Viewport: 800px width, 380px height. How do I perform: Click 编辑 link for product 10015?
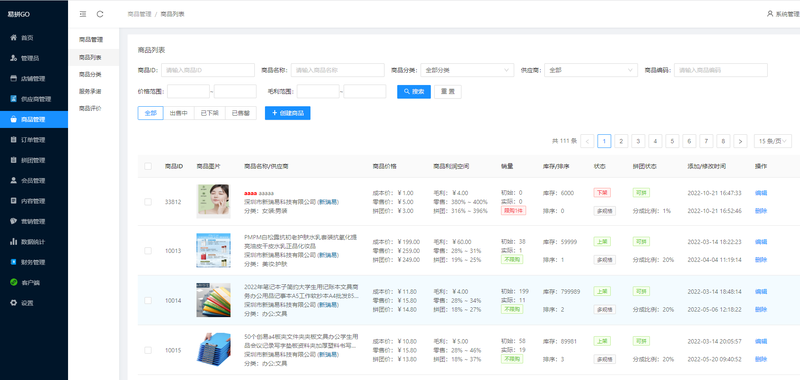click(x=761, y=341)
